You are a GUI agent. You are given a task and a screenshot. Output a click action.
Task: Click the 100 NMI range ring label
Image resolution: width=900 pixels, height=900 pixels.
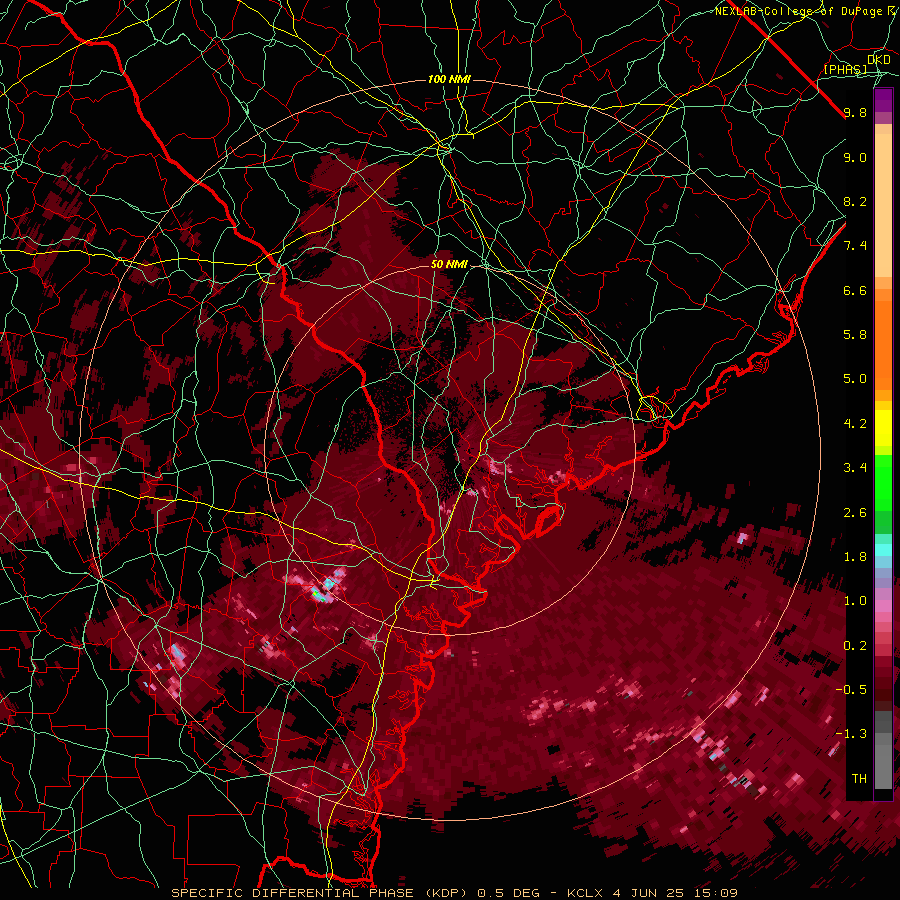[x=449, y=79]
